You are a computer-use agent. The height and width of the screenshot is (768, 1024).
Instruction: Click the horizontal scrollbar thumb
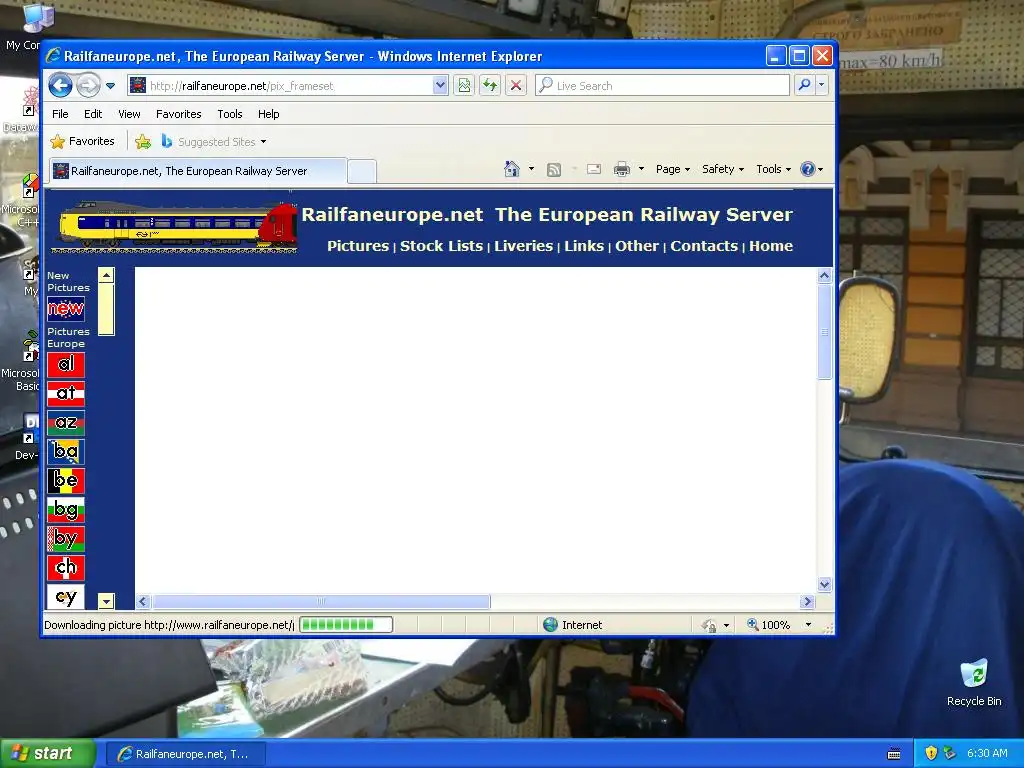coord(321,601)
